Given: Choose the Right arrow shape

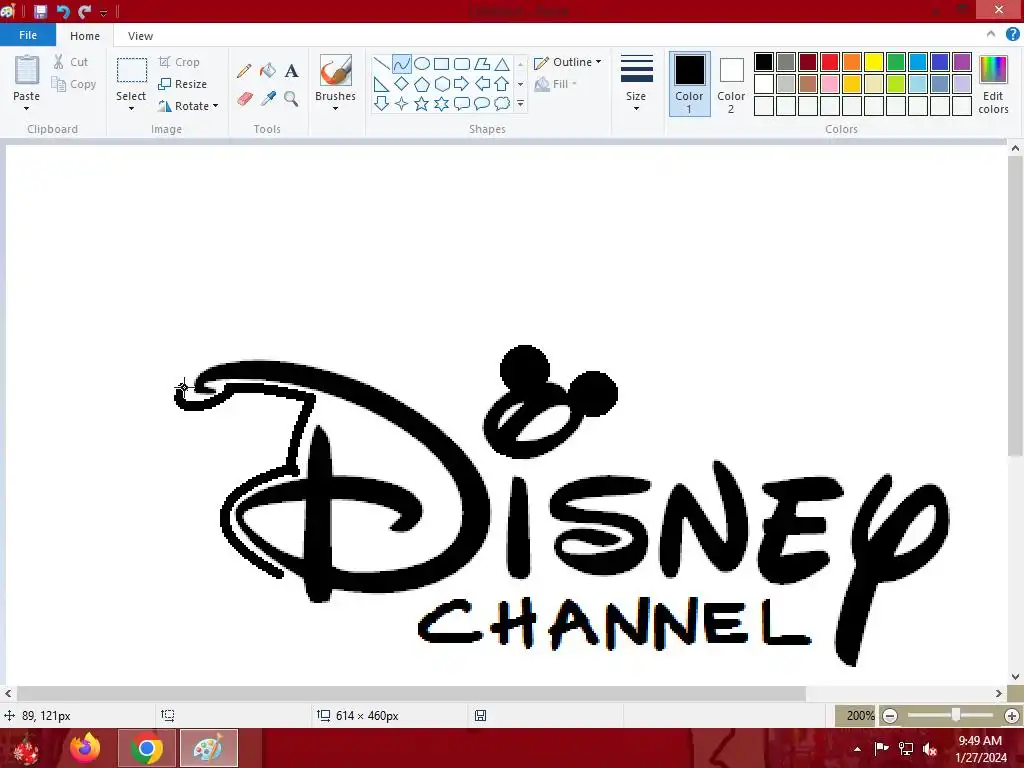Looking at the screenshot, I should 462,84.
